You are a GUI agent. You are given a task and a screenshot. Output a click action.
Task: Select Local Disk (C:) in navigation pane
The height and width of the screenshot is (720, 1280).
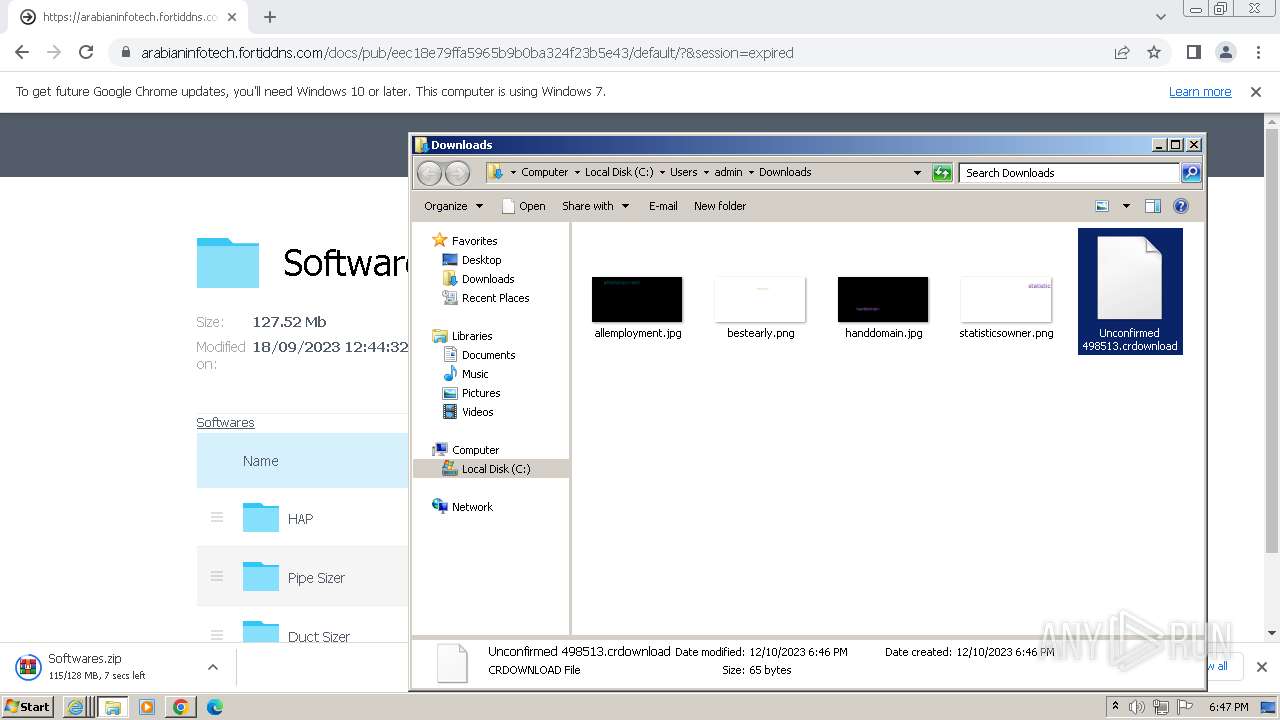click(495, 469)
